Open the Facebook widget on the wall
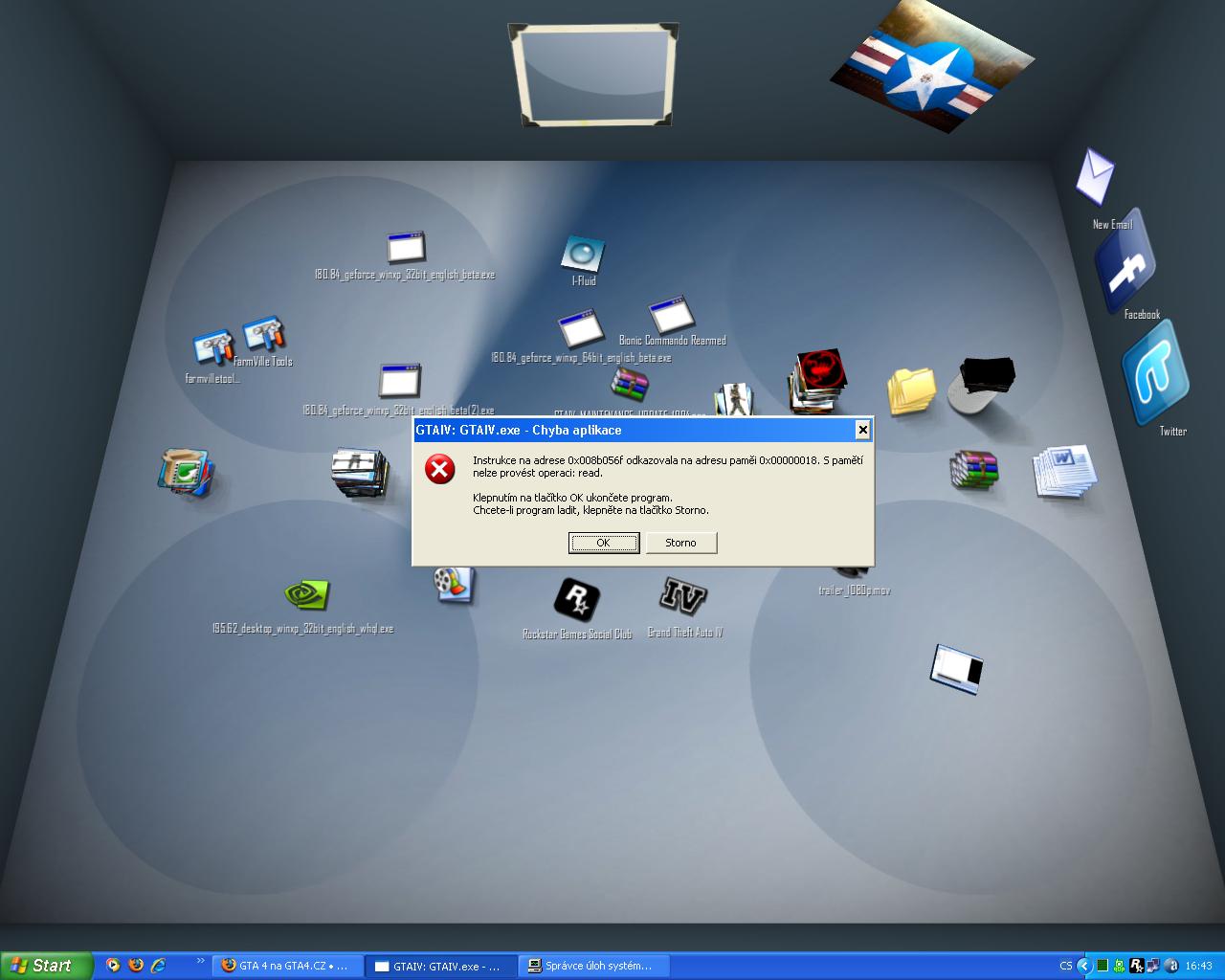 tap(1125, 264)
